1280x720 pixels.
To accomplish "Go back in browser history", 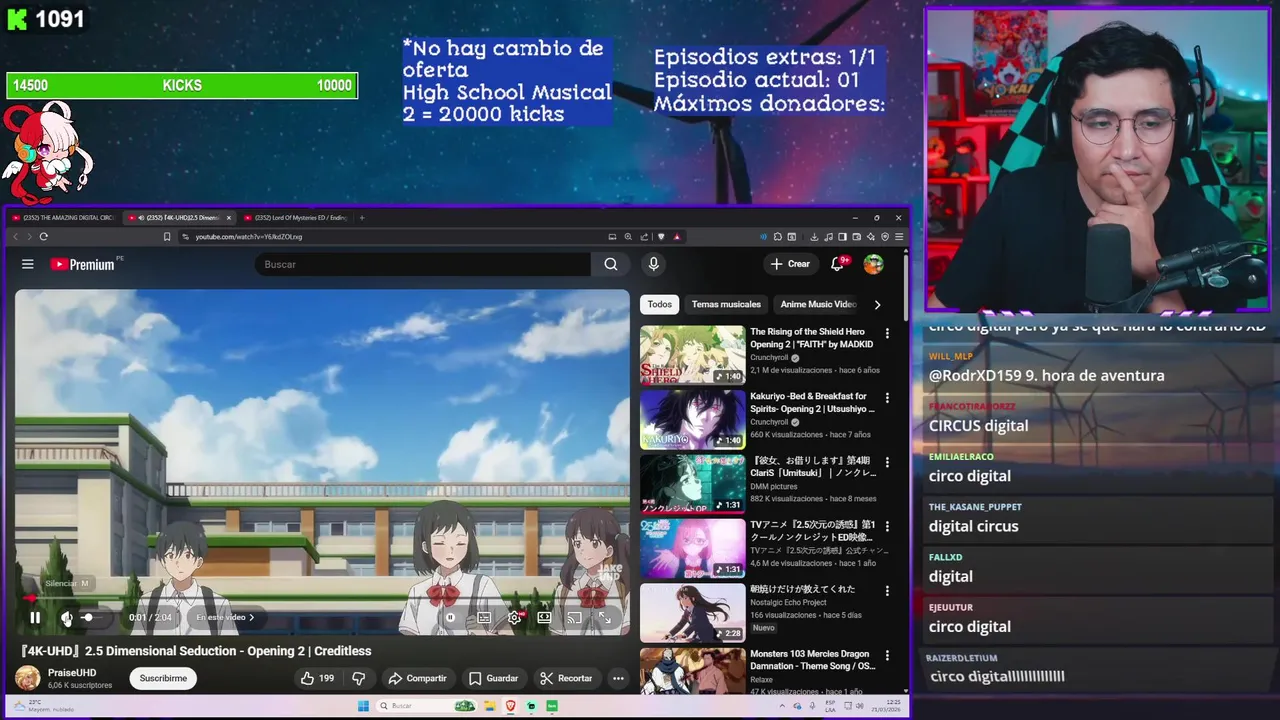I will [x=15, y=237].
